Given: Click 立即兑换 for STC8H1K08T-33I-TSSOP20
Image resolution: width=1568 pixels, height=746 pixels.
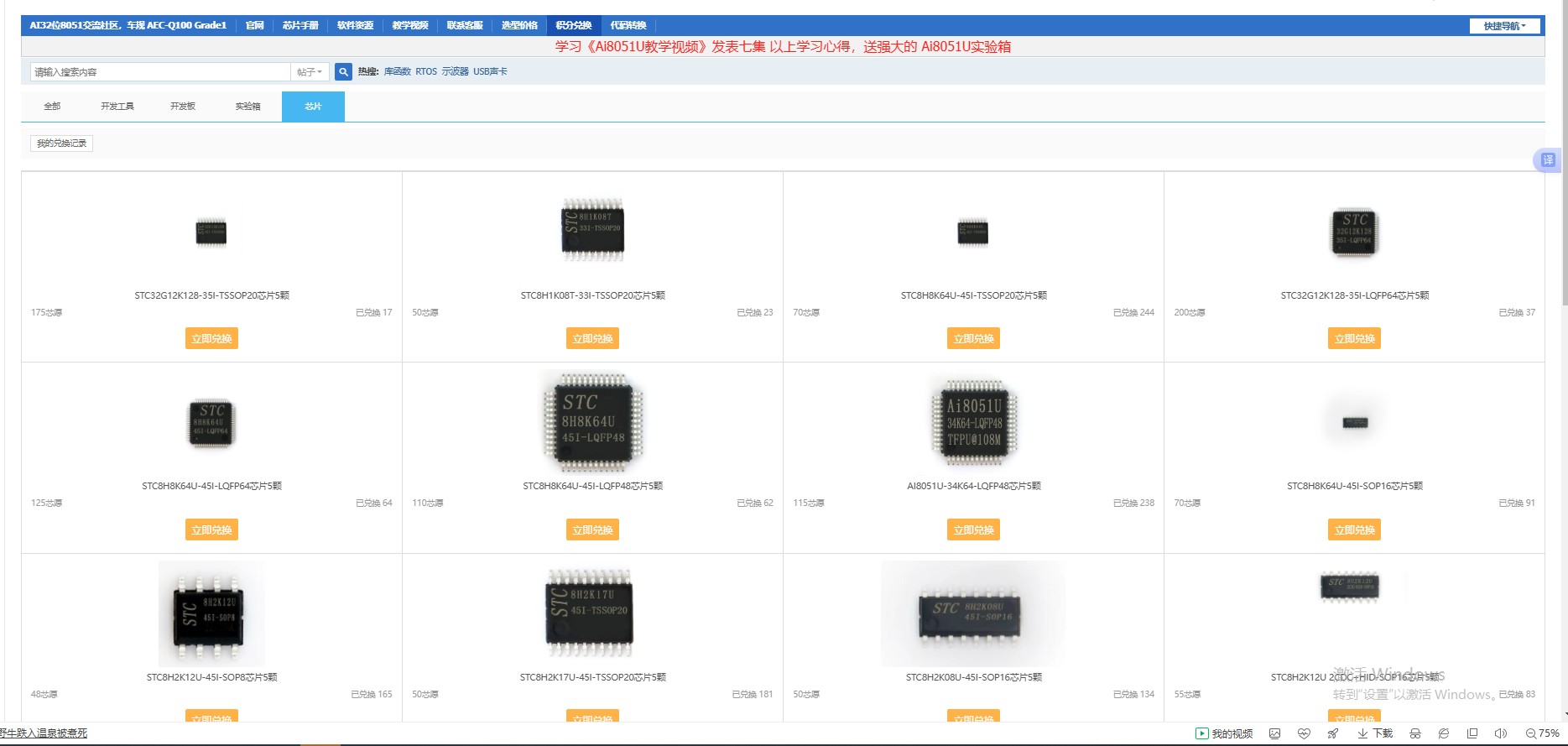Looking at the screenshot, I should click(x=592, y=339).
